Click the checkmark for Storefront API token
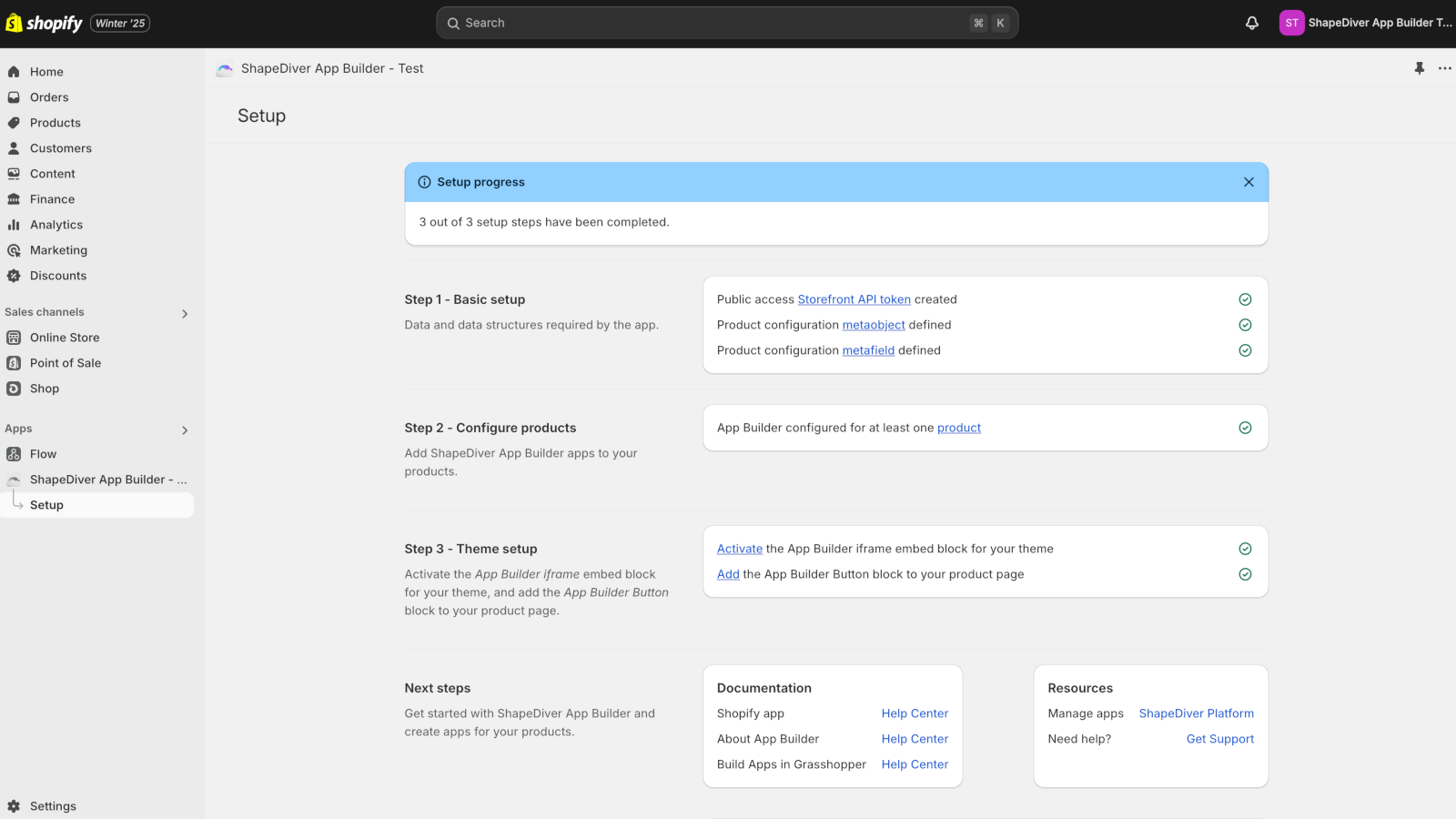This screenshot has width=1456, height=819. pos(1245,299)
